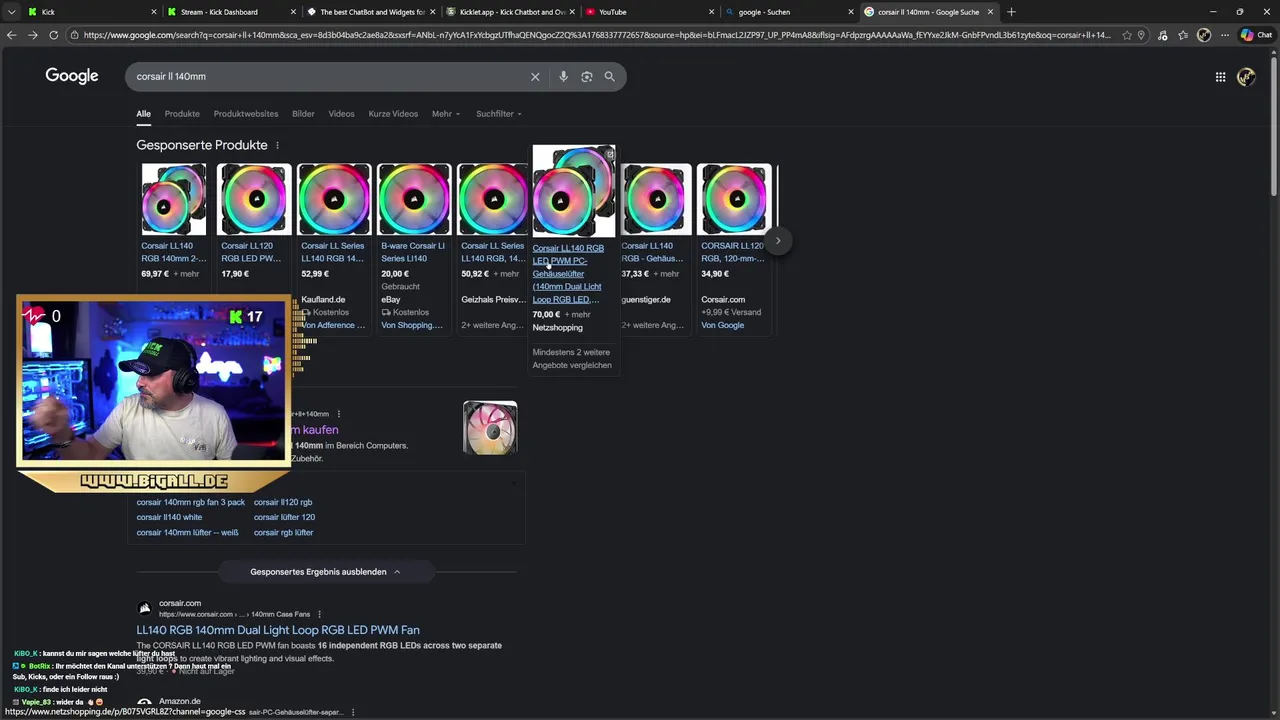The width and height of the screenshot is (1280, 720).
Task: Open pink fan thumbnail beside kaufen result
Action: (x=490, y=428)
